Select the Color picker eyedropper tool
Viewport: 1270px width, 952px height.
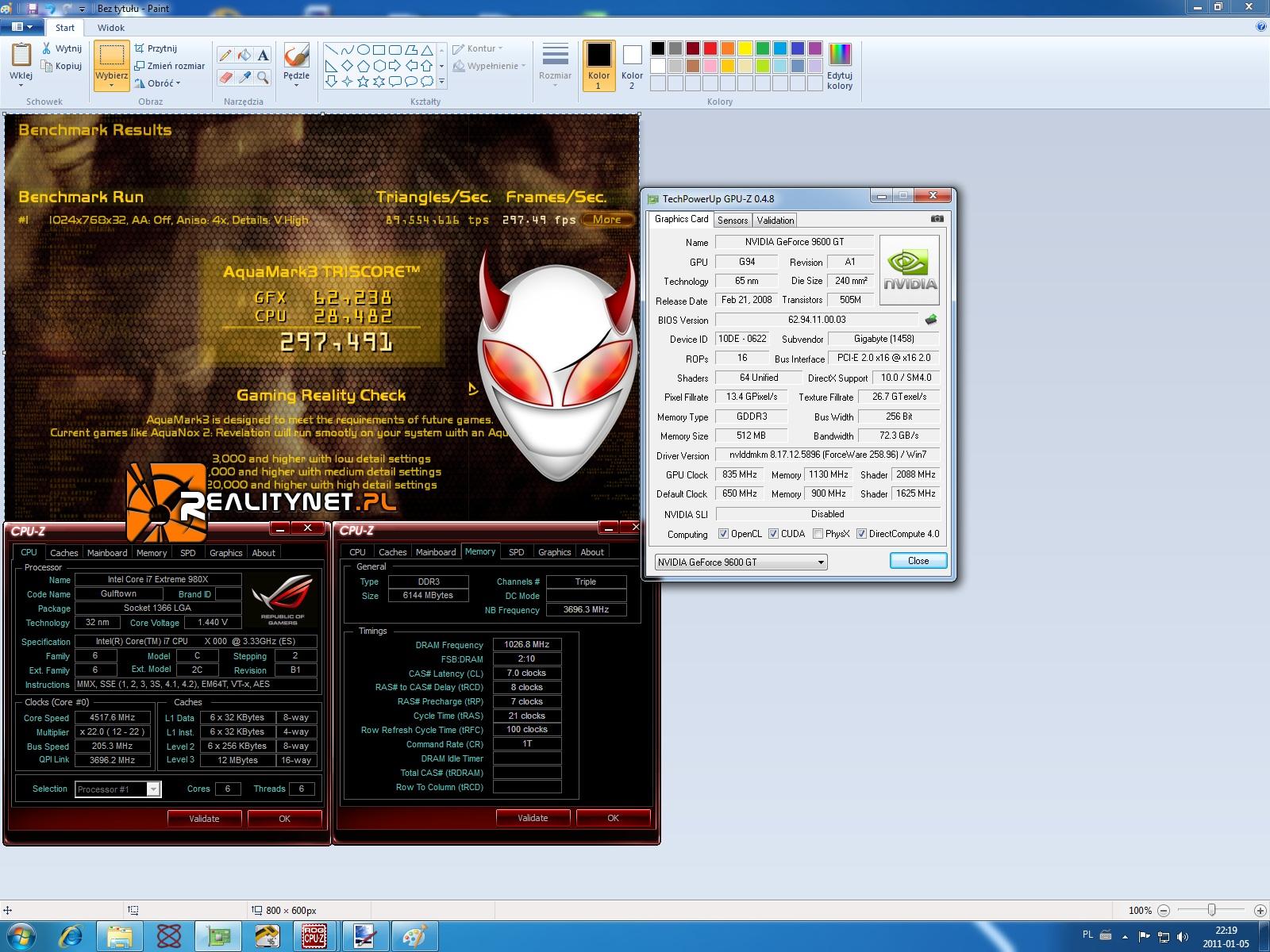point(244,78)
